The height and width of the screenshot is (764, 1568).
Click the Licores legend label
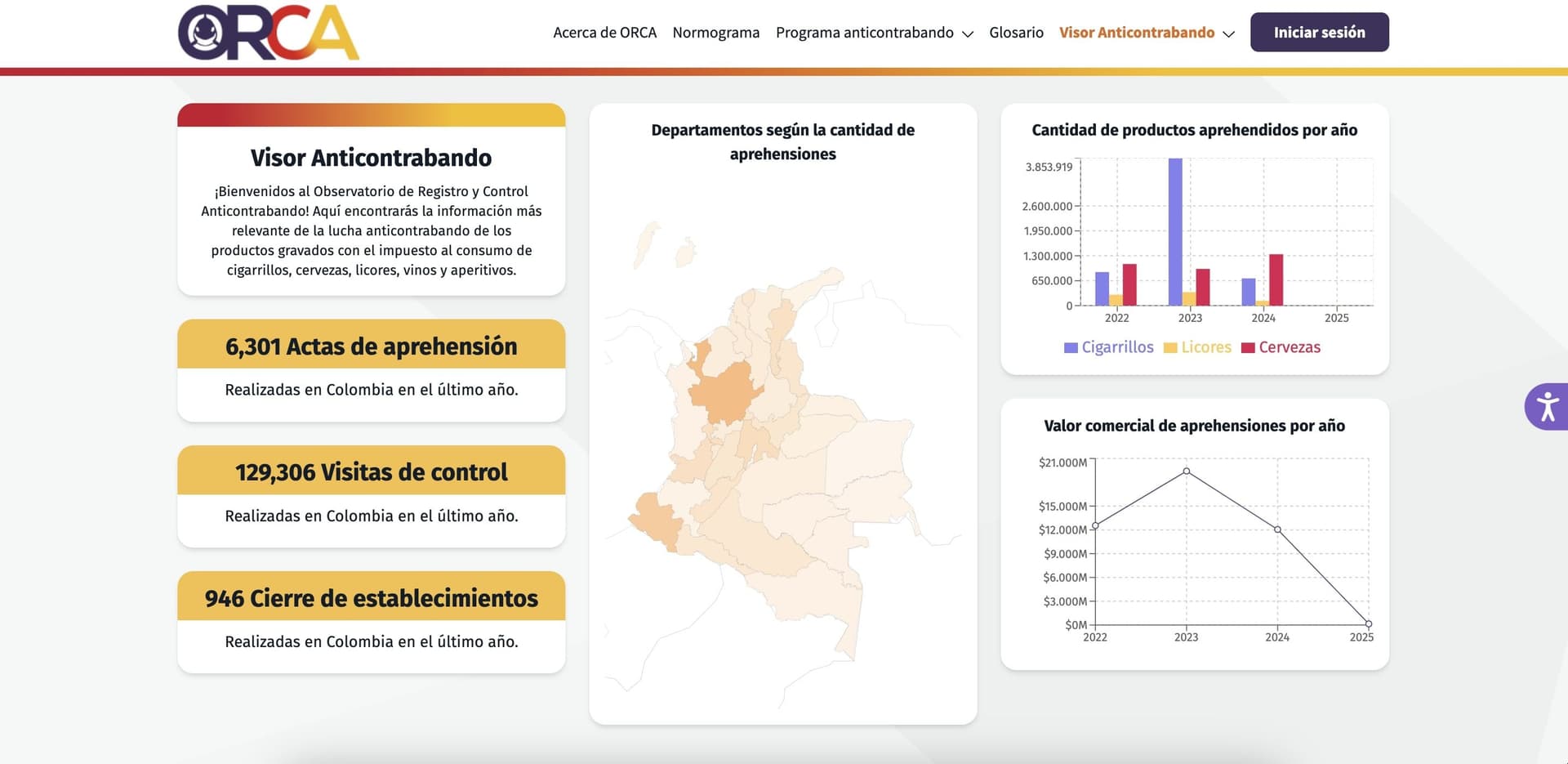click(1206, 347)
